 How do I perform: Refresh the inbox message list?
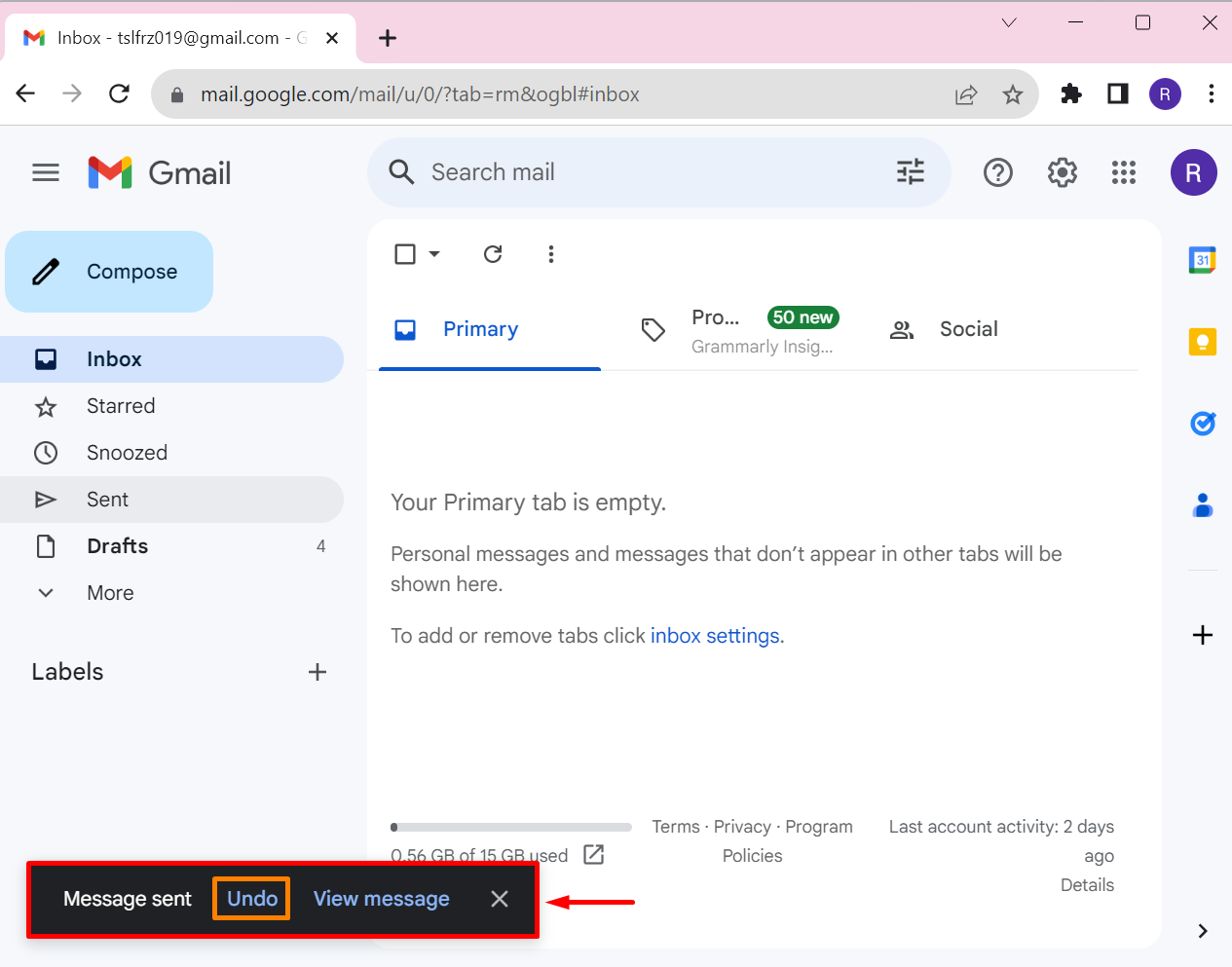tap(493, 254)
